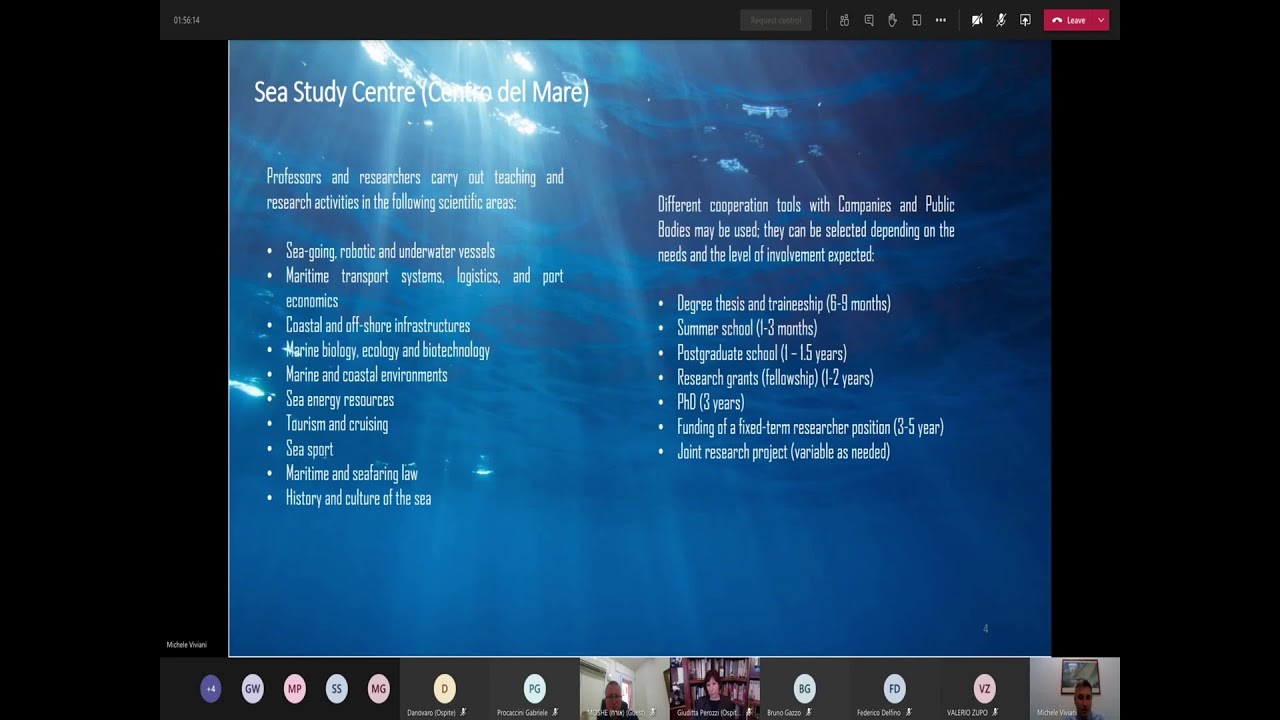Viewport: 1280px width, 720px height.
Task: Click 'Postgraduate school (1 – 1.5 years)' bullet
Action: pos(762,353)
